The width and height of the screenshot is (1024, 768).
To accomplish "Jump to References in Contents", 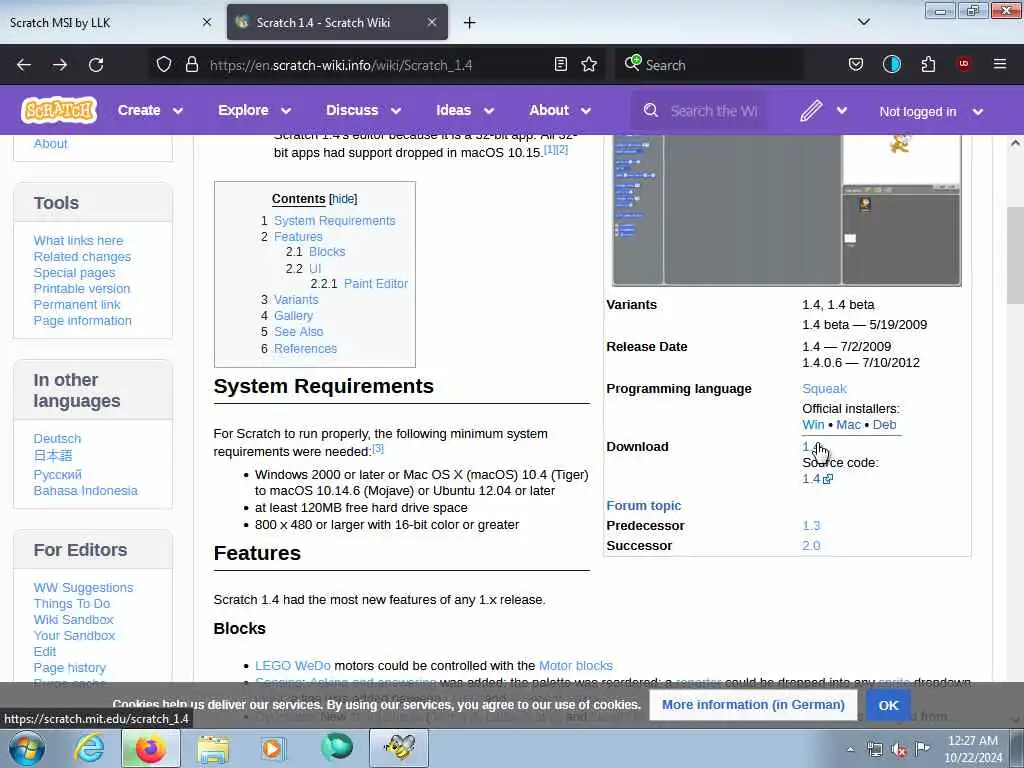I will click(x=305, y=348).
